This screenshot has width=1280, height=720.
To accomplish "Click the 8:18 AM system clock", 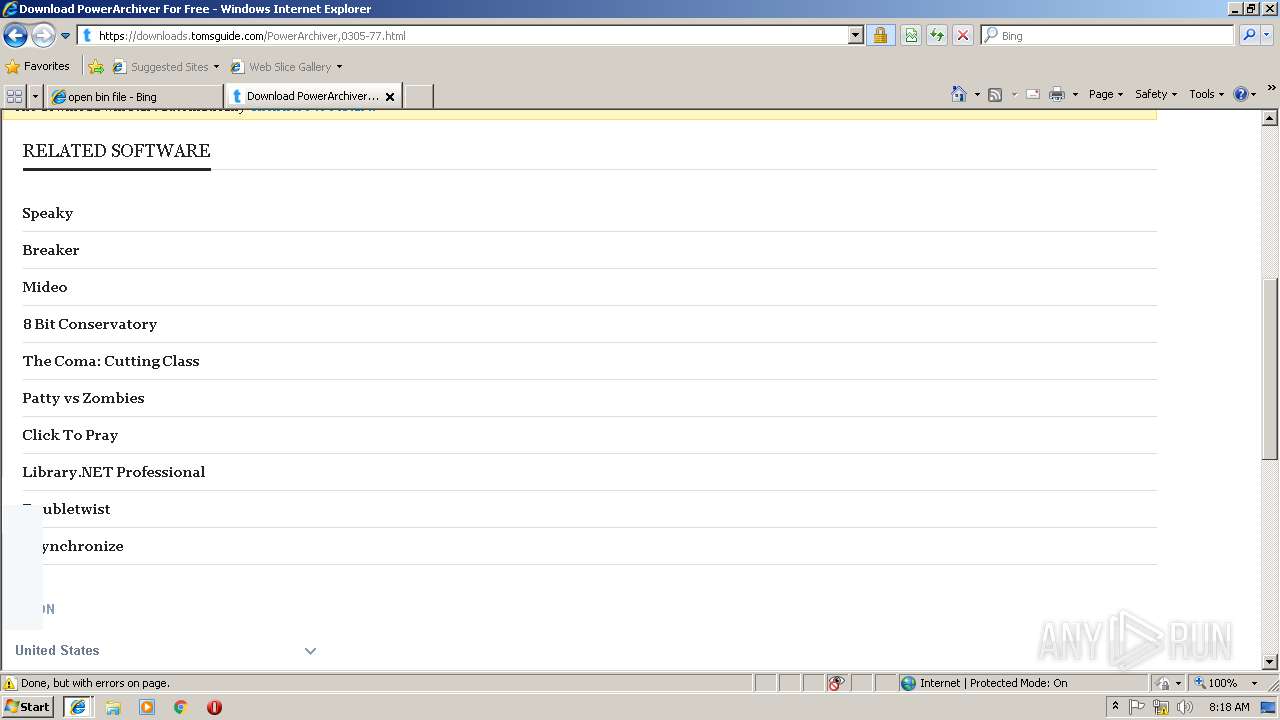I will pyautogui.click(x=1229, y=707).
